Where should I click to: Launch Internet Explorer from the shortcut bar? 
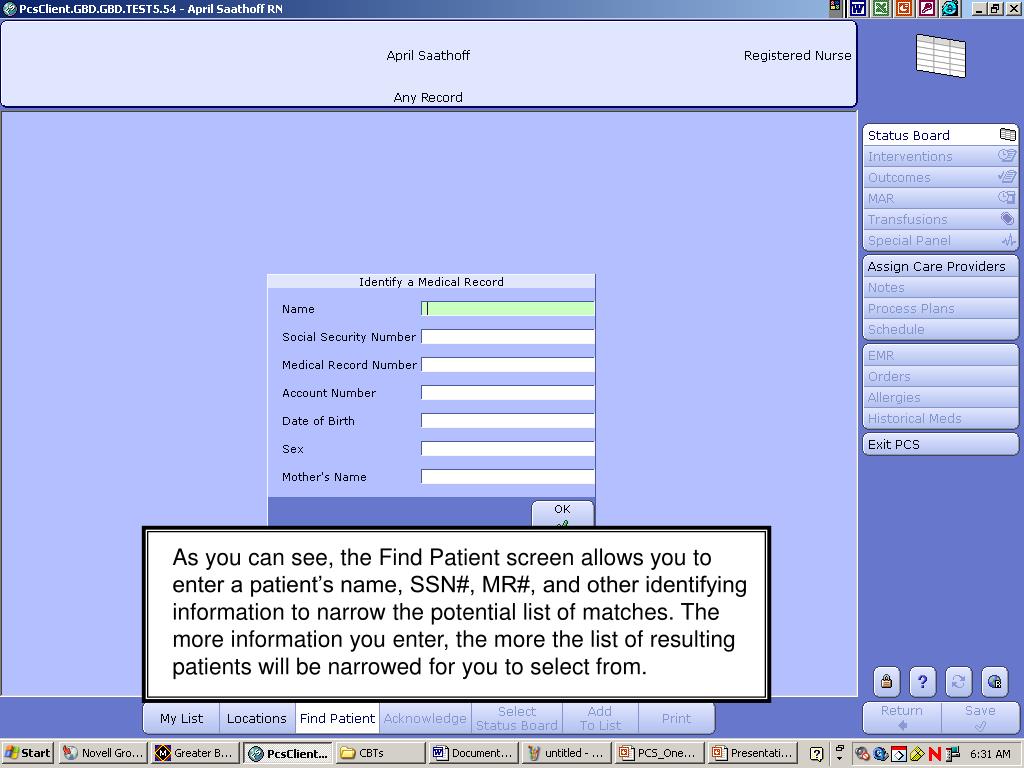950,8
